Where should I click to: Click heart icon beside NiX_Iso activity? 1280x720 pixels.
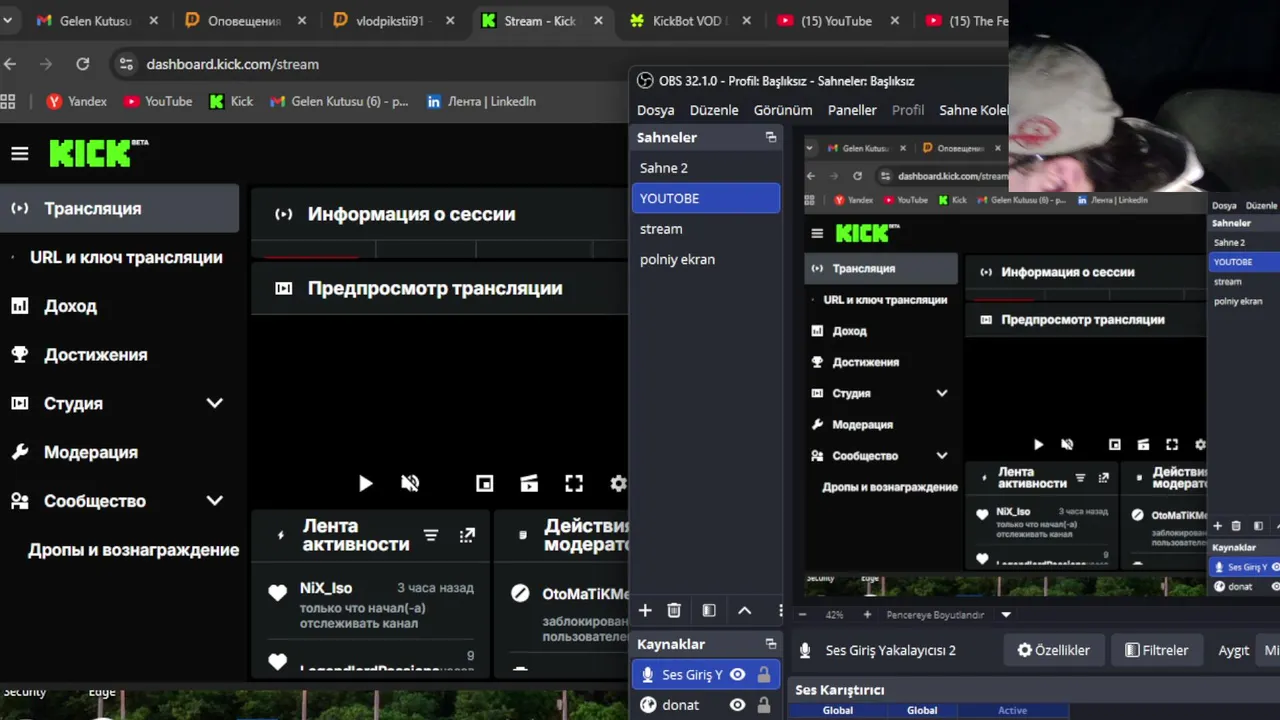[278, 593]
